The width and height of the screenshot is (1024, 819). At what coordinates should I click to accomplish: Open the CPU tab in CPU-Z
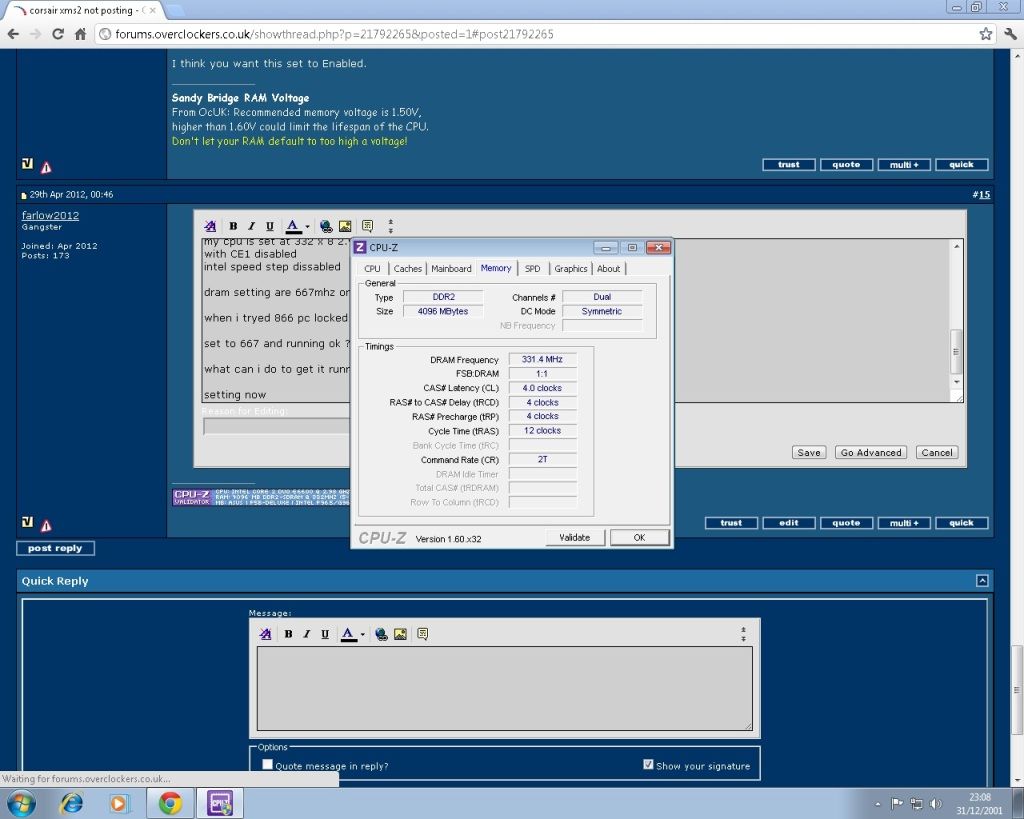pos(372,268)
